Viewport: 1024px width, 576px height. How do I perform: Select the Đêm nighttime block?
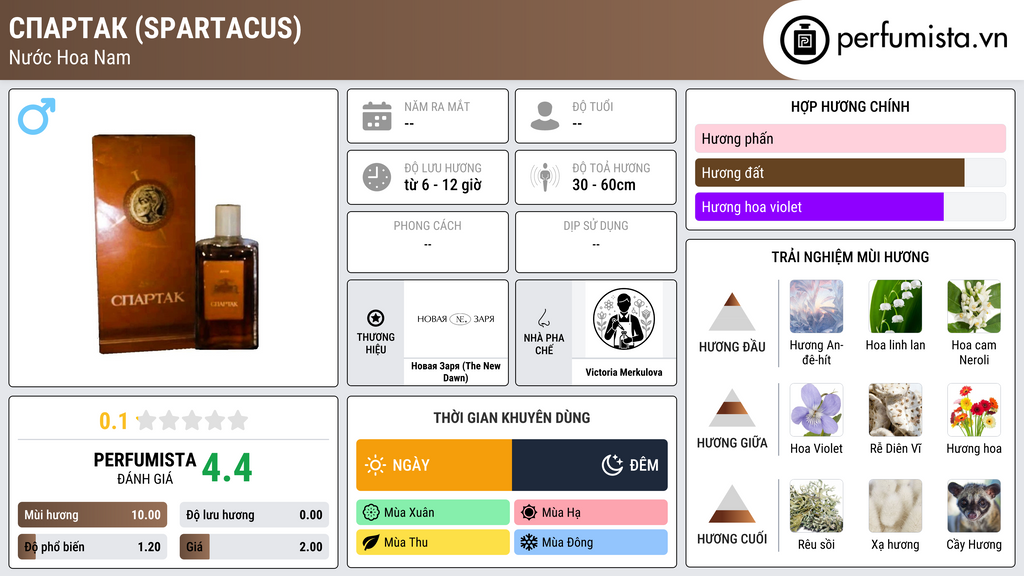(590, 465)
